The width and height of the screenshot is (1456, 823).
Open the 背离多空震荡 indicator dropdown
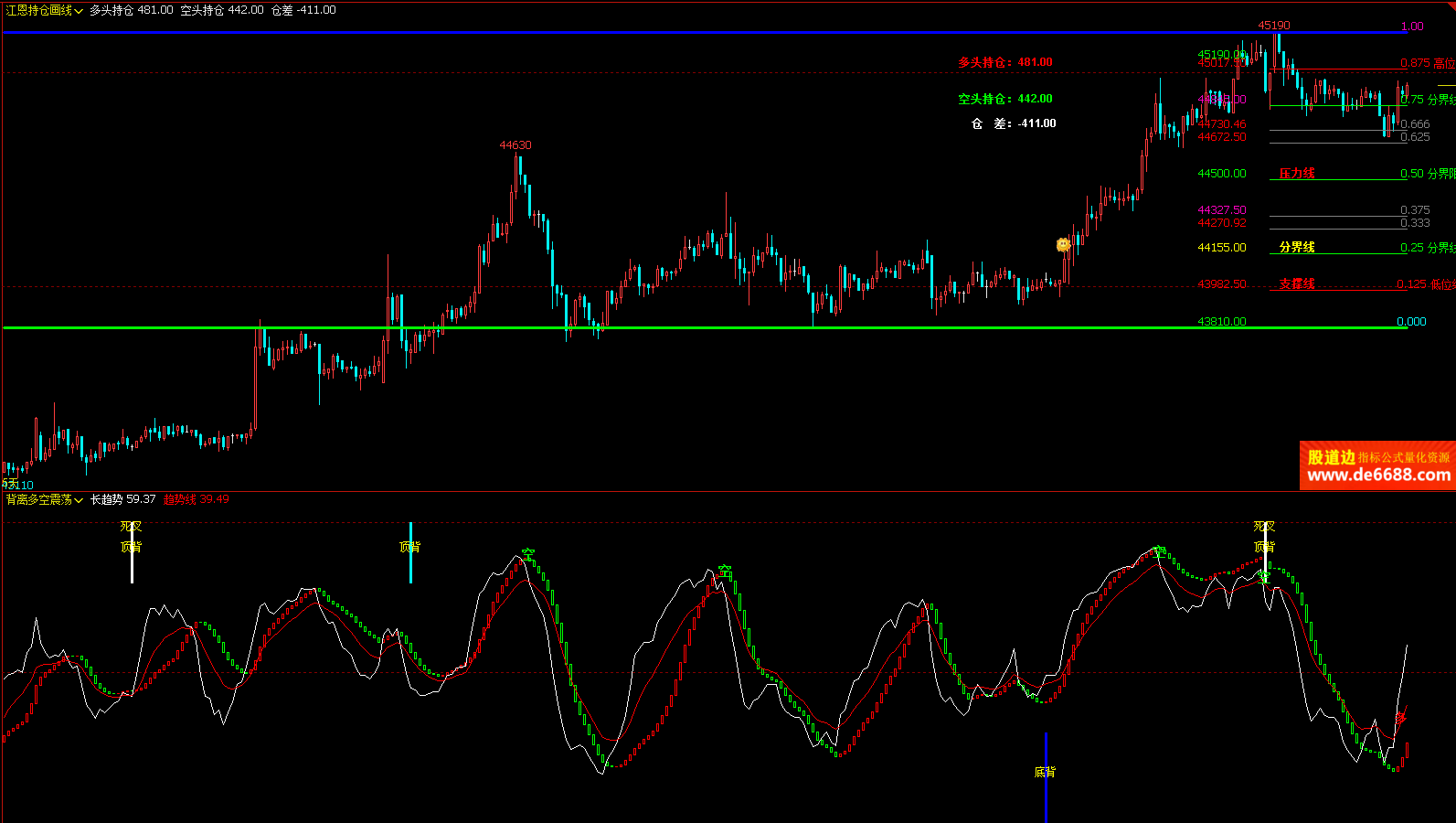coord(45,500)
